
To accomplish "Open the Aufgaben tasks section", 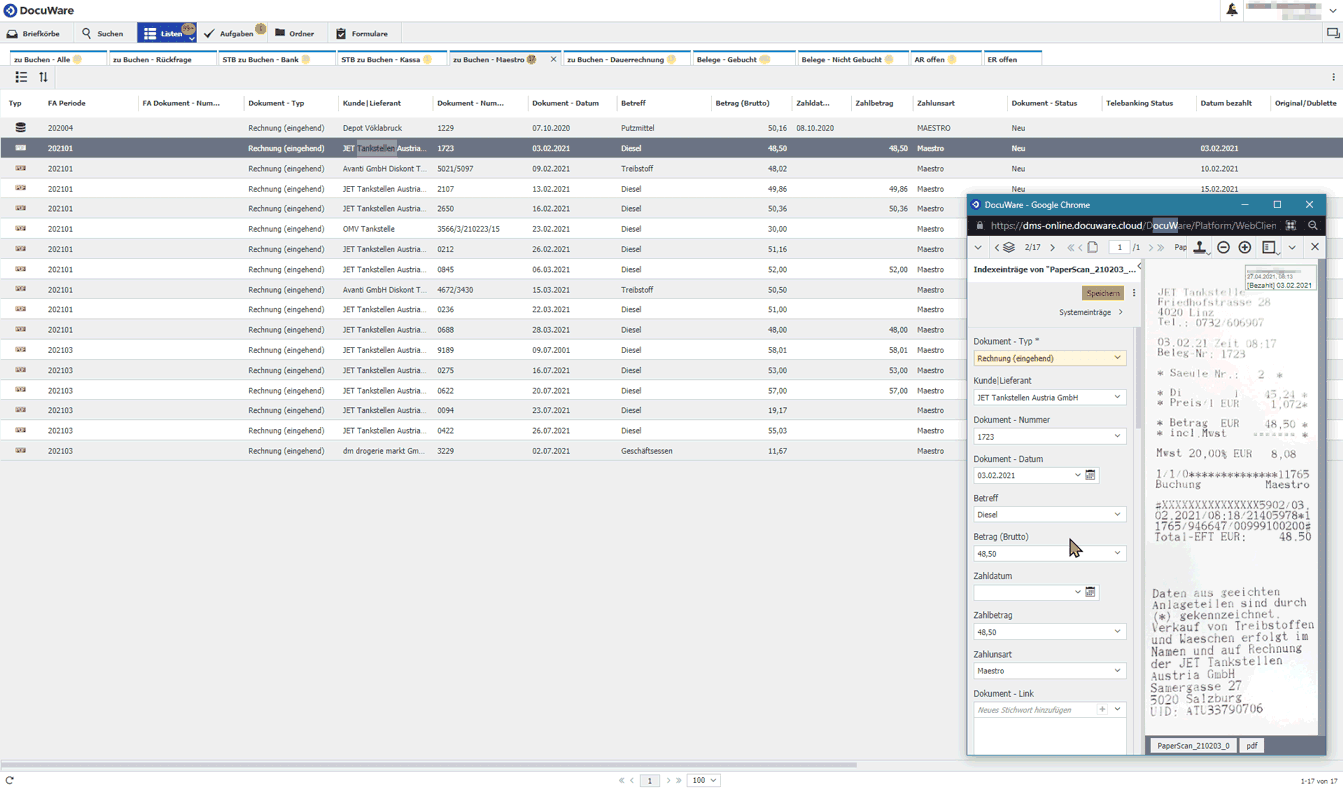I will (x=233, y=34).
